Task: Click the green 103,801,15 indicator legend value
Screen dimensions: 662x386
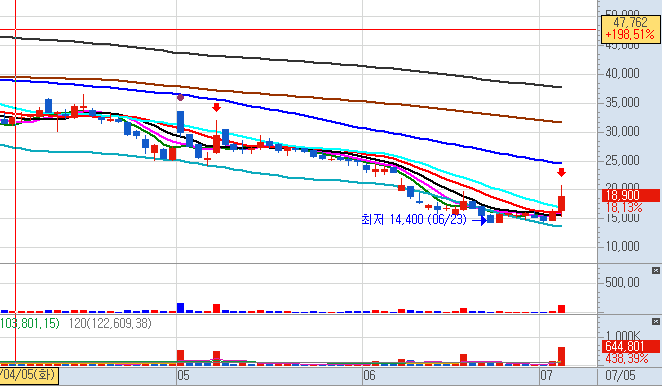Action: click(x=30, y=323)
